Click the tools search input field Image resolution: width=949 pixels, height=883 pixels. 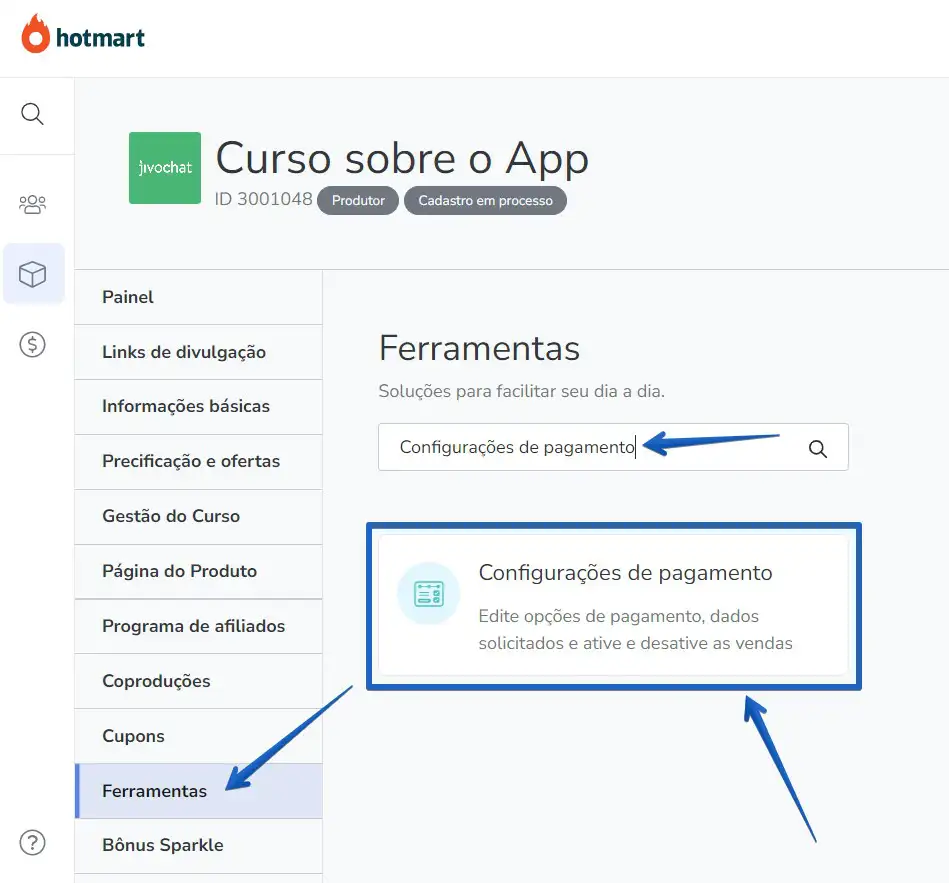(x=613, y=447)
